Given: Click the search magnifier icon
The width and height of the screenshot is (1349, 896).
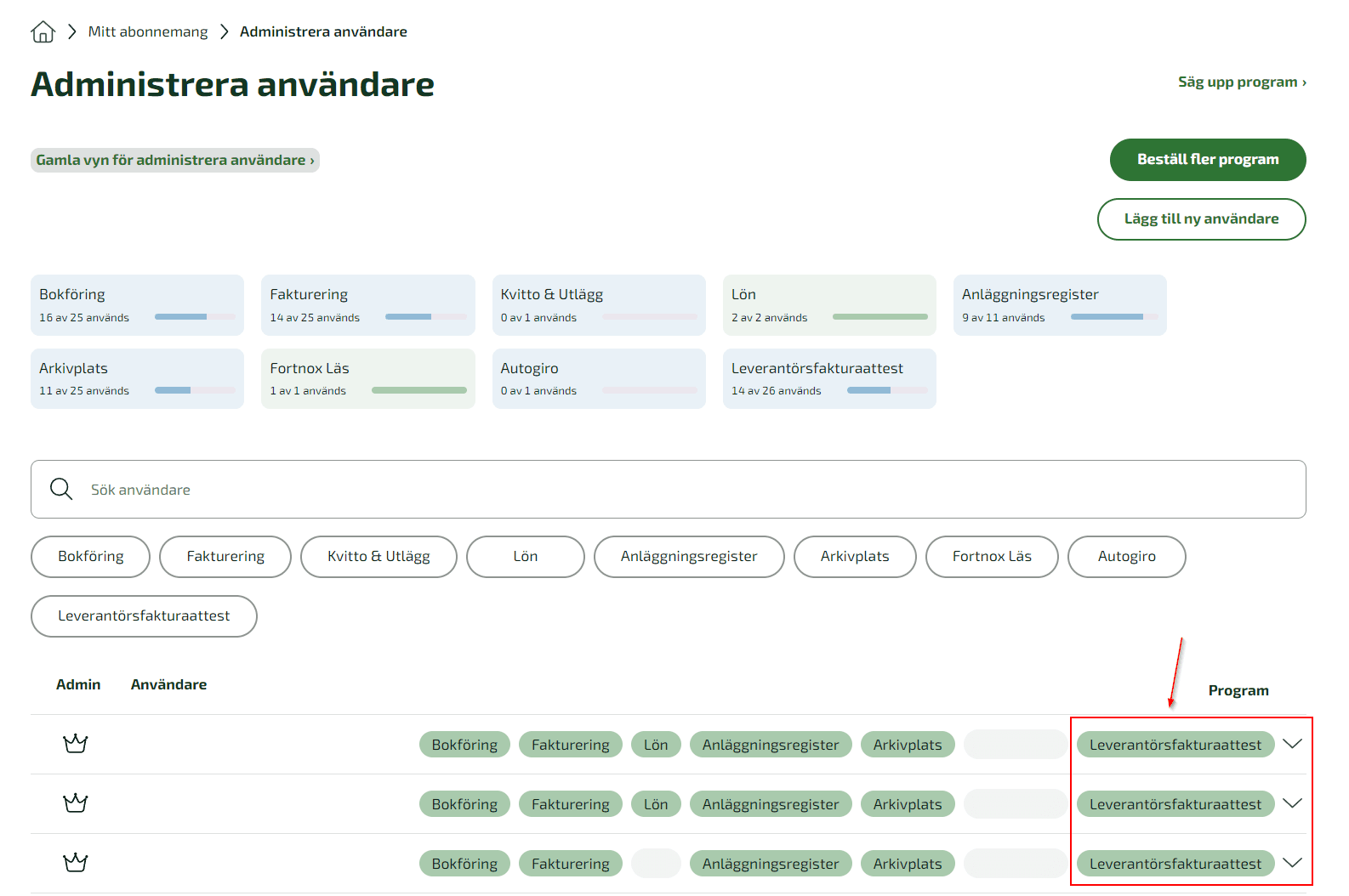Looking at the screenshot, I should point(61,489).
